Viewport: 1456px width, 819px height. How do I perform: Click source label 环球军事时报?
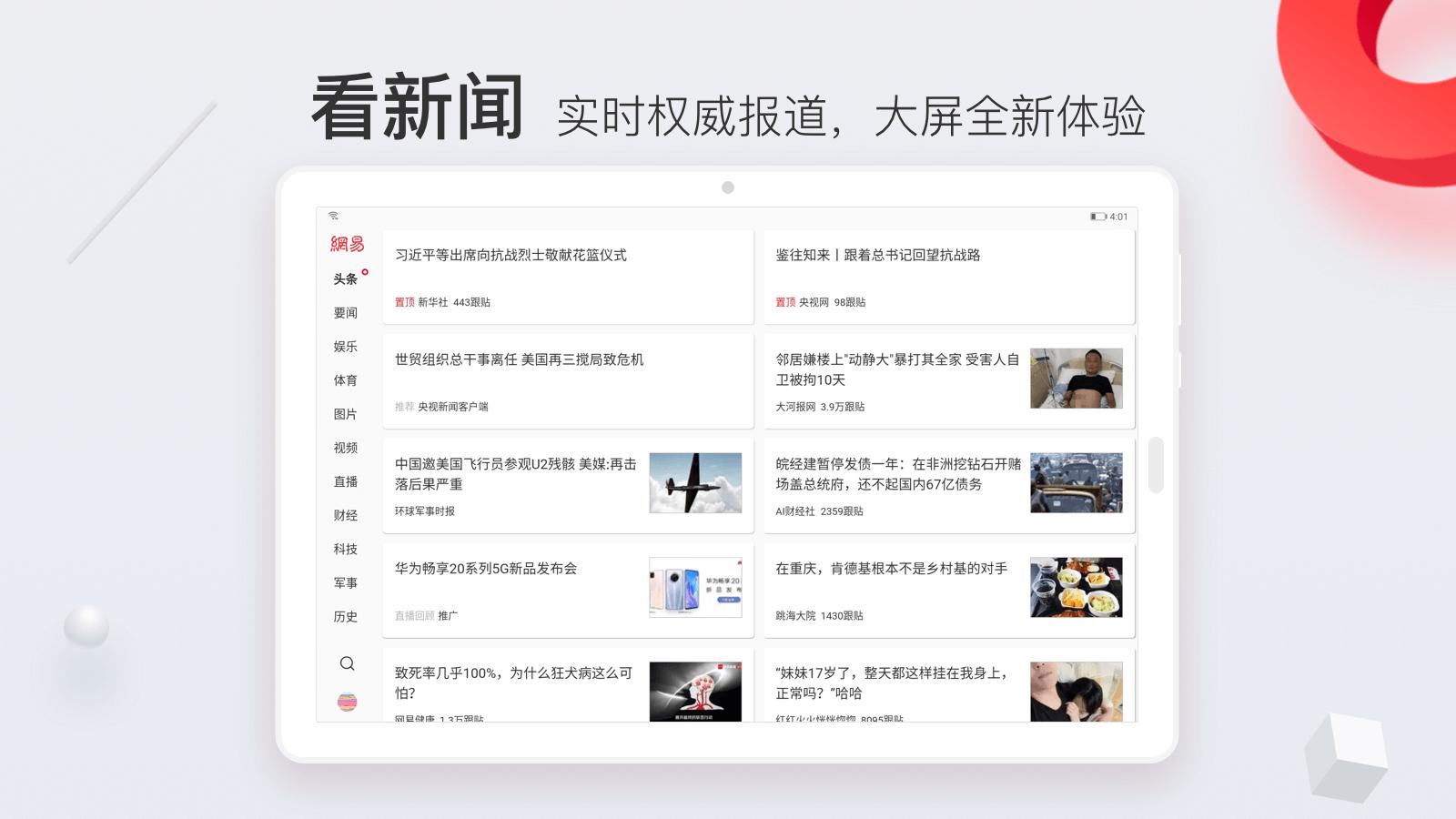tap(425, 511)
